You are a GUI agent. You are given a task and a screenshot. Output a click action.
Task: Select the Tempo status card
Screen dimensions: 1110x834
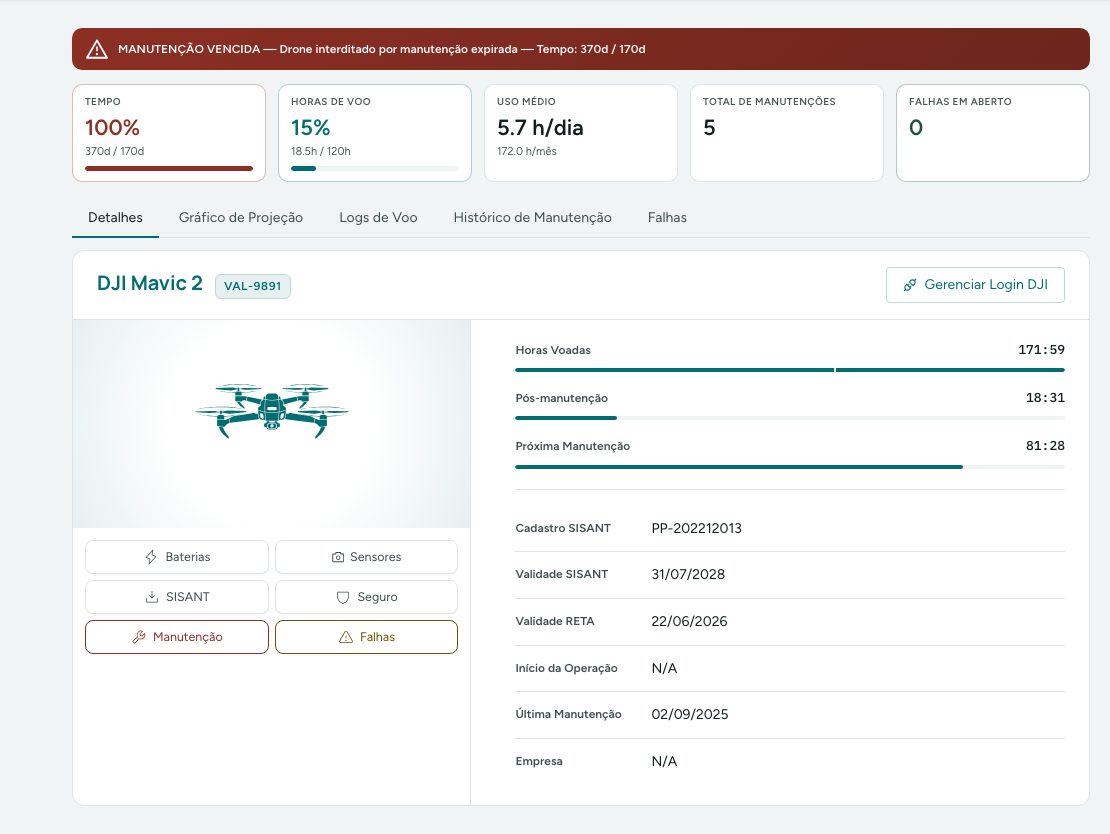[x=169, y=133]
